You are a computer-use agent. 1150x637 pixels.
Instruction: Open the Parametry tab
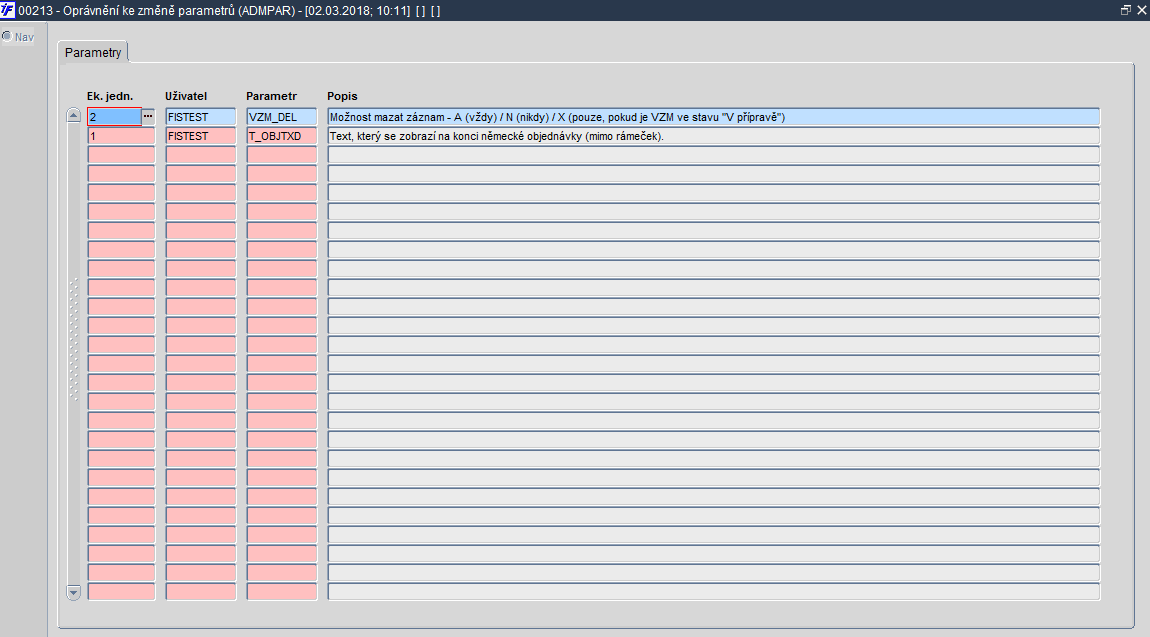point(93,53)
